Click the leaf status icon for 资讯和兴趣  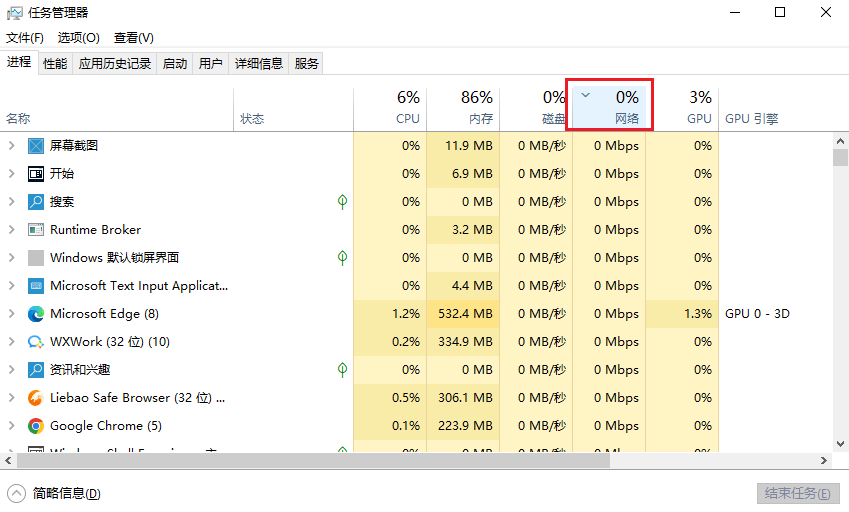pos(342,370)
